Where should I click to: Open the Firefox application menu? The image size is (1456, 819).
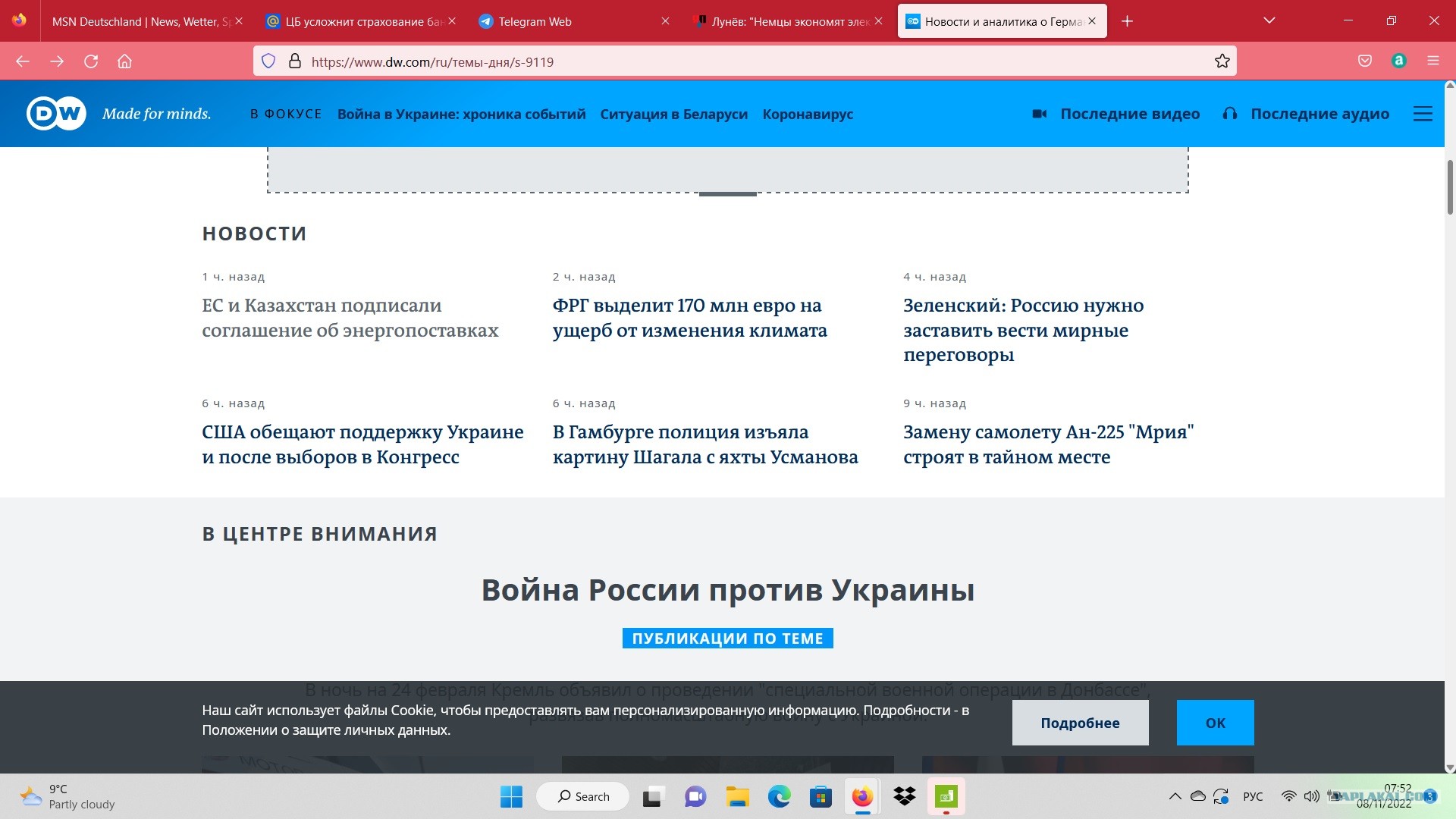click(1433, 61)
